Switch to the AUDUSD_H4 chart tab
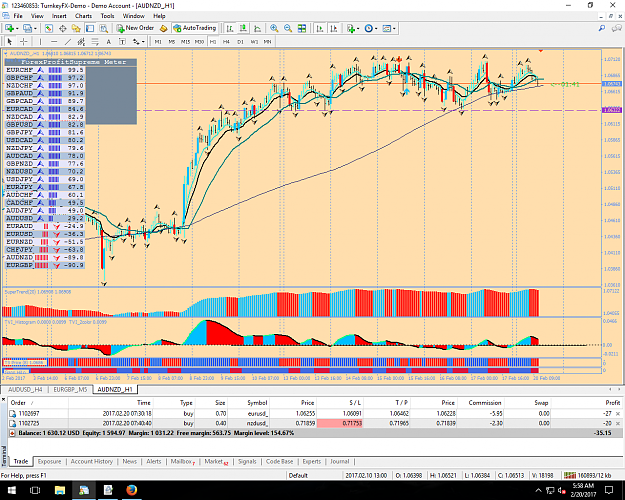This screenshot has width=625, height=500. pyautogui.click(x=25, y=390)
